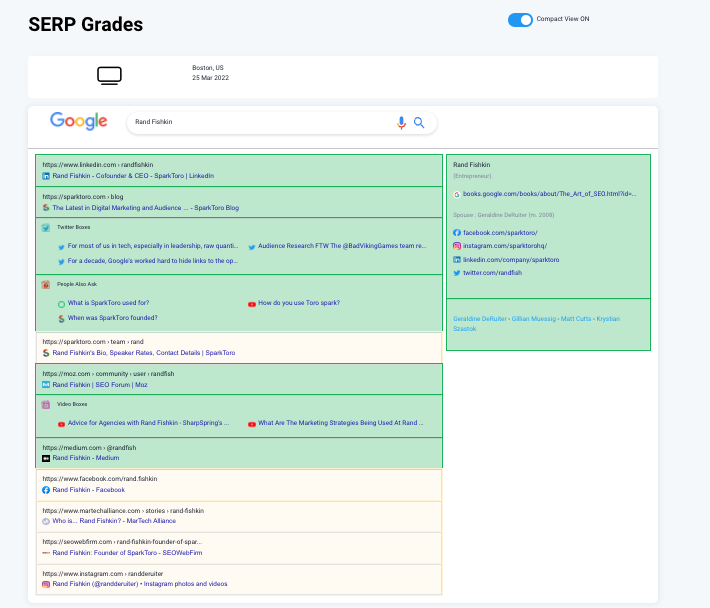Click 'Boston, US' location text

pyautogui.click(x=208, y=68)
